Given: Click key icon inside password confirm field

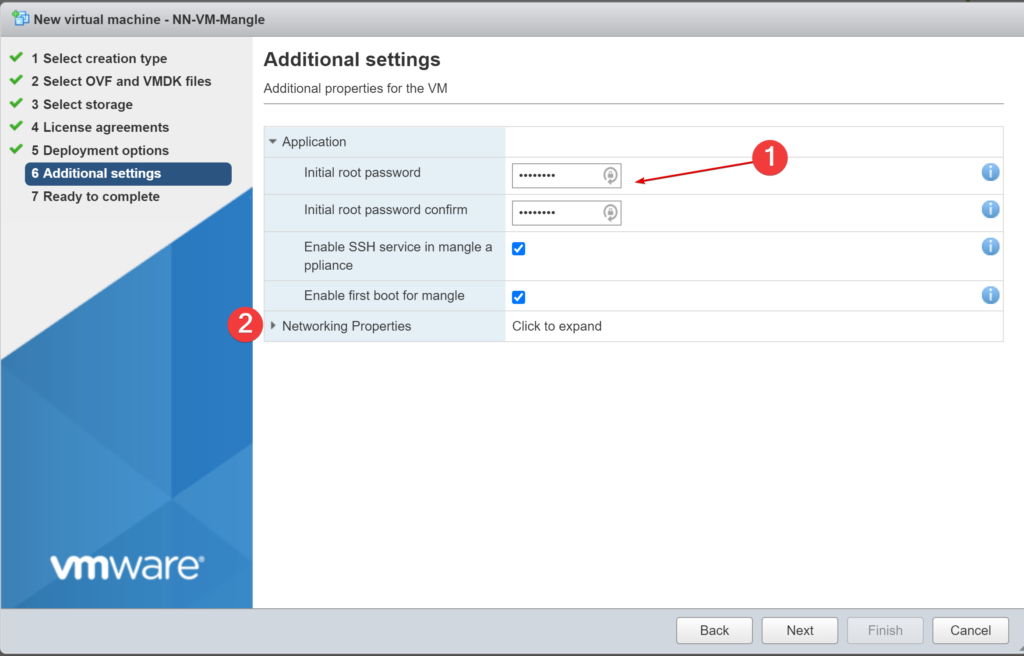Looking at the screenshot, I should coord(610,212).
